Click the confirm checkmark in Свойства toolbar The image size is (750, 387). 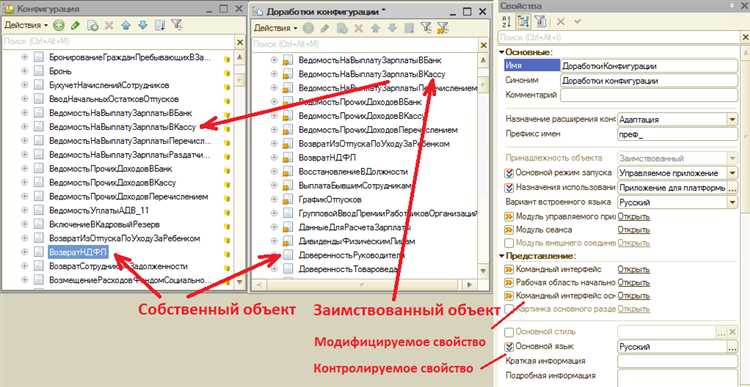577,21
